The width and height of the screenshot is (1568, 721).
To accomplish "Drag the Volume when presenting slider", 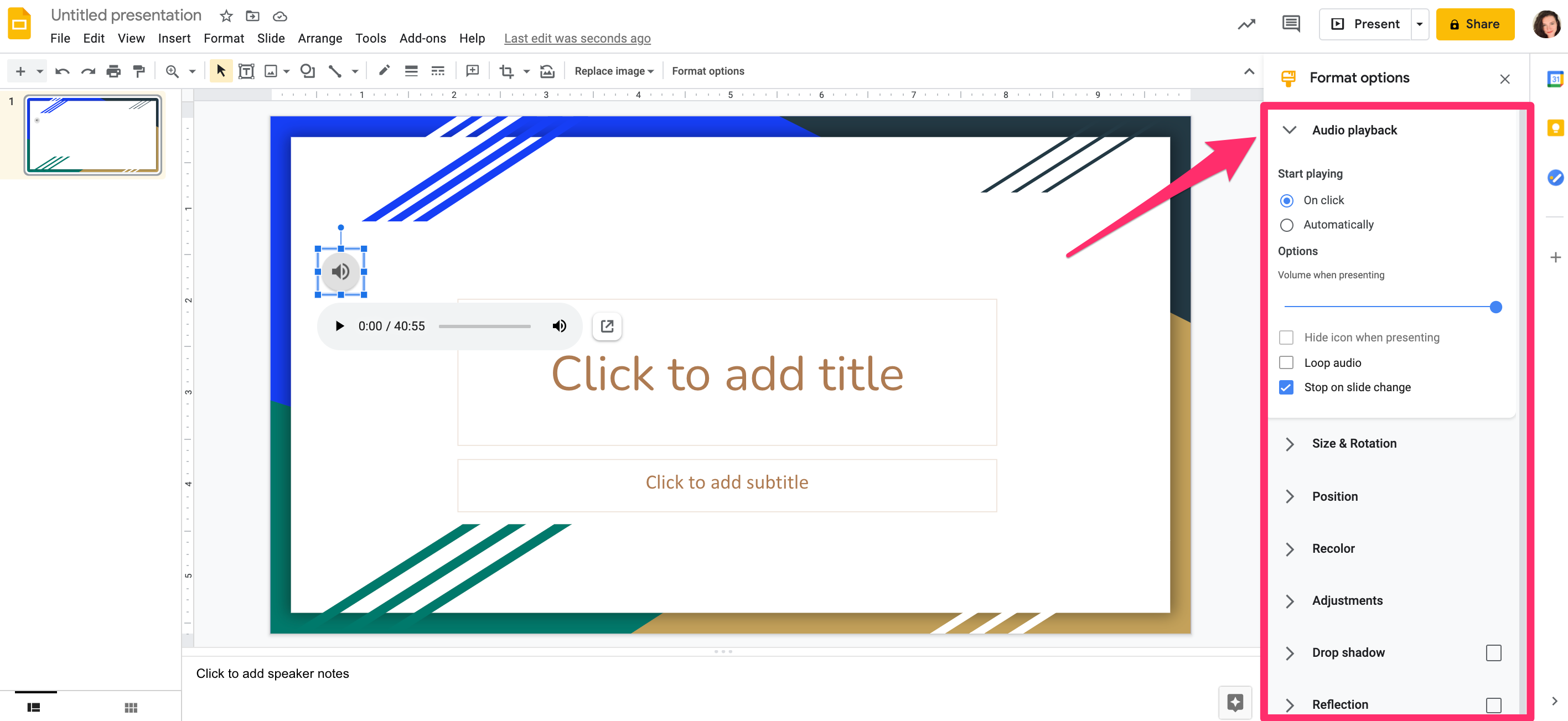I will click(1495, 307).
